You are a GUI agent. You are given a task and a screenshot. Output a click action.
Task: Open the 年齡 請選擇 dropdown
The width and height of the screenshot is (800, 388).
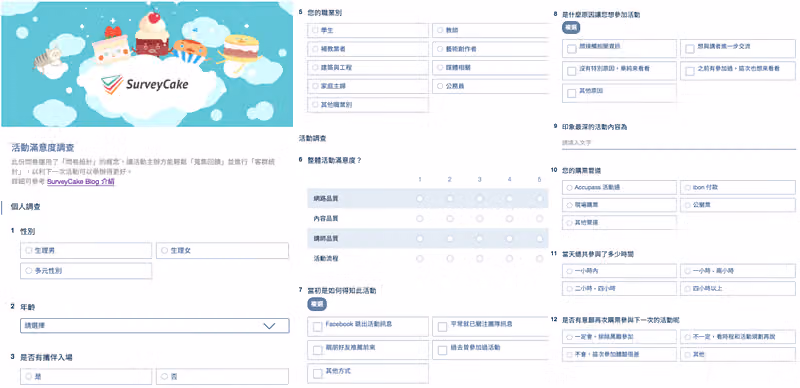click(155, 326)
